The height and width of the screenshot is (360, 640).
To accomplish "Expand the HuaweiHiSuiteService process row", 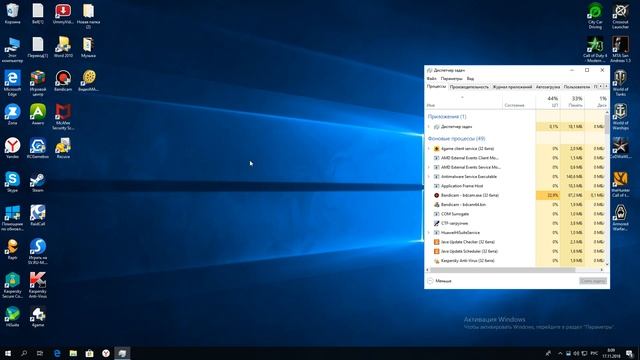I will [429, 233].
